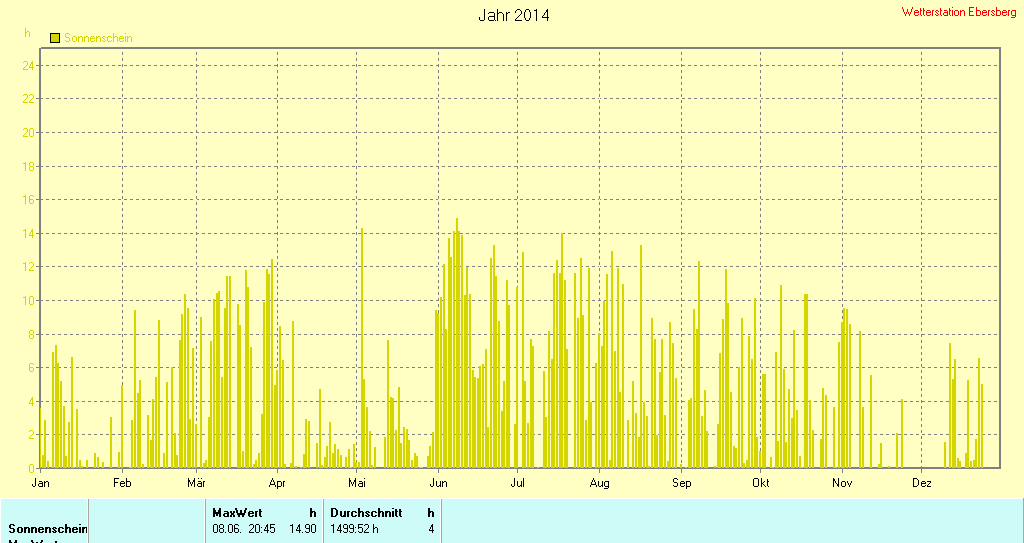Click the 08.06. 20:45 max value date
Screen dimensions: 1024x543
(x=244, y=528)
